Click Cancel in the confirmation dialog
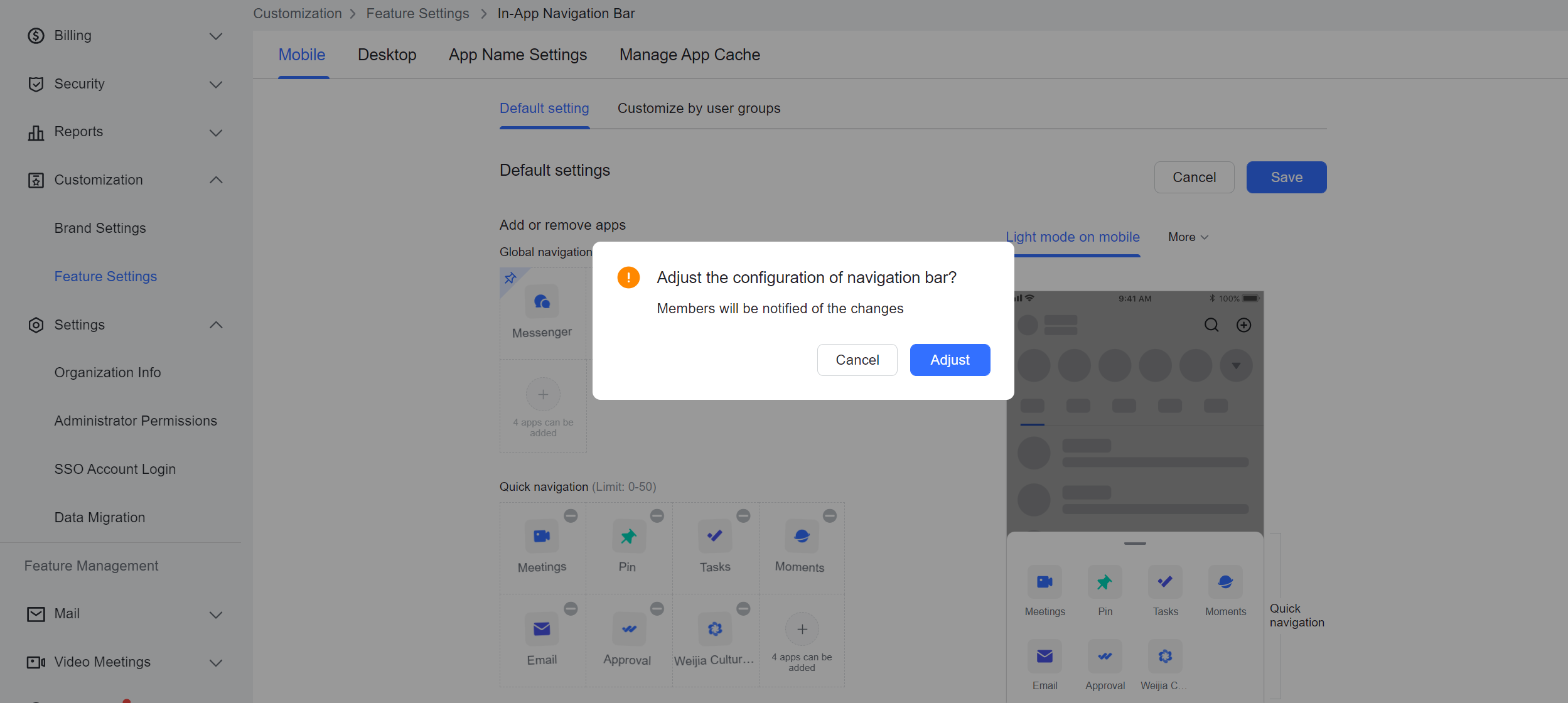The width and height of the screenshot is (1568, 703). tap(857, 360)
